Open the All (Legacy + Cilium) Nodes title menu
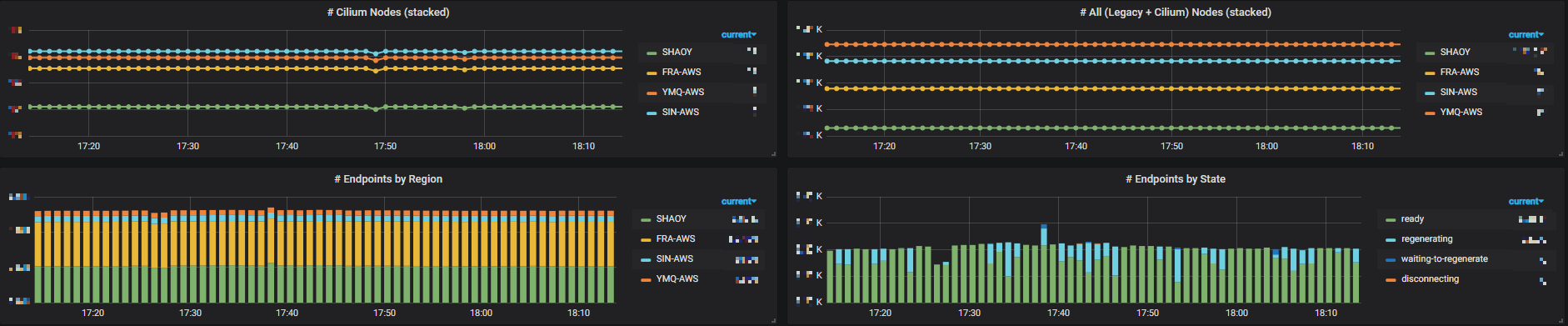The width and height of the screenshot is (1568, 326). click(x=1175, y=13)
